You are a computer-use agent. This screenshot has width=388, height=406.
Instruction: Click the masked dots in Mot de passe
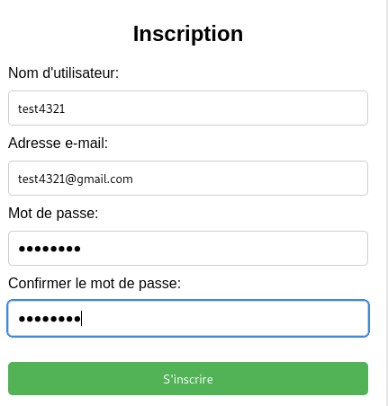[49, 249]
